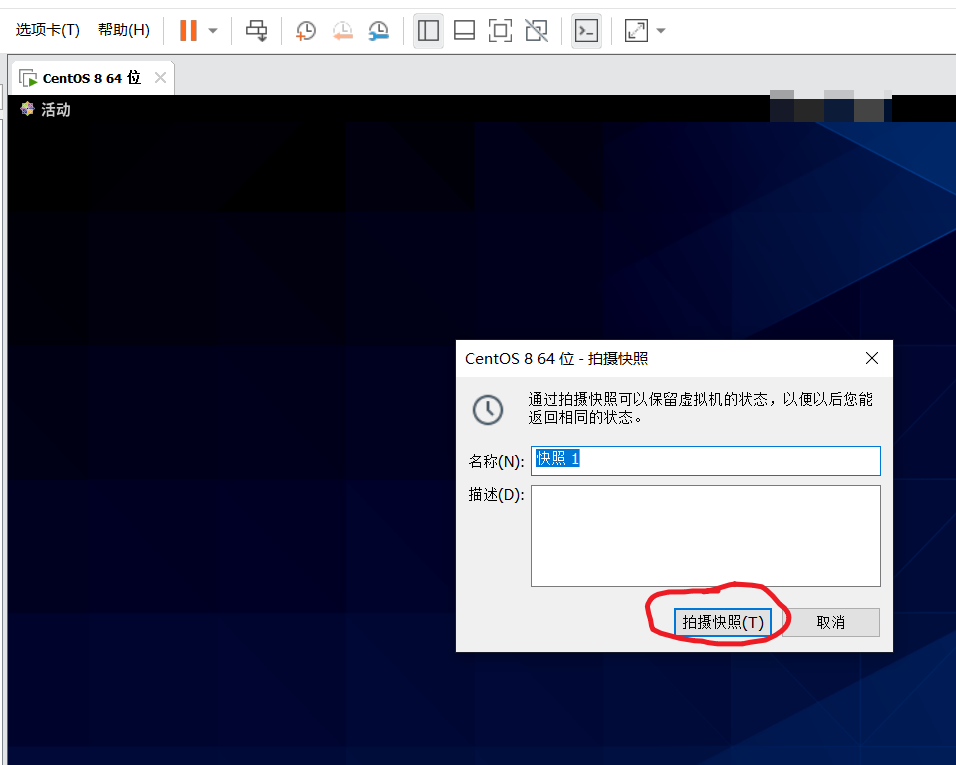Click the VM tab icon beside CentOS 8
The width and height of the screenshot is (956, 765).
click(28, 78)
